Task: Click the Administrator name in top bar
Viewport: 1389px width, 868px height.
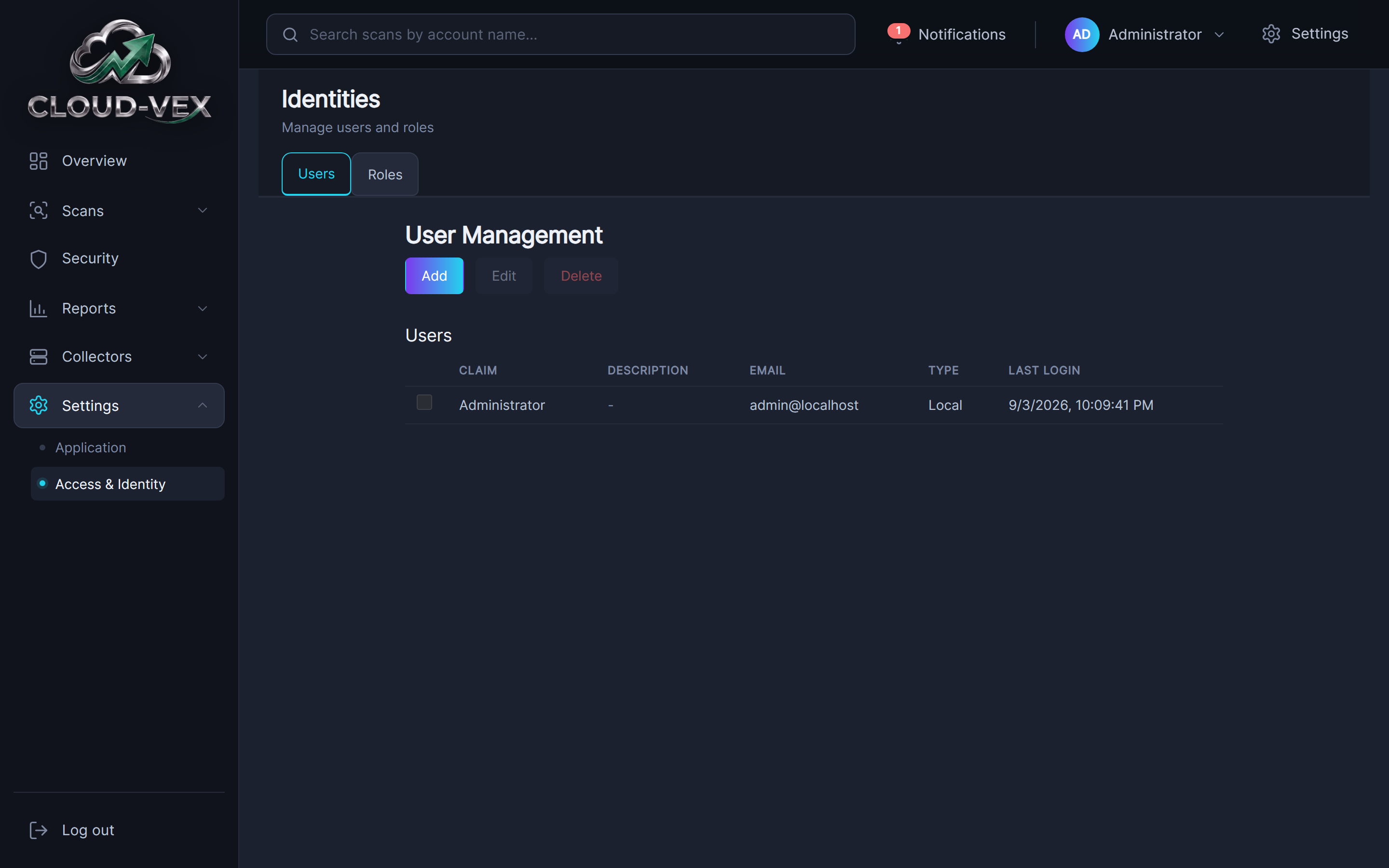Action: (x=1155, y=34)
